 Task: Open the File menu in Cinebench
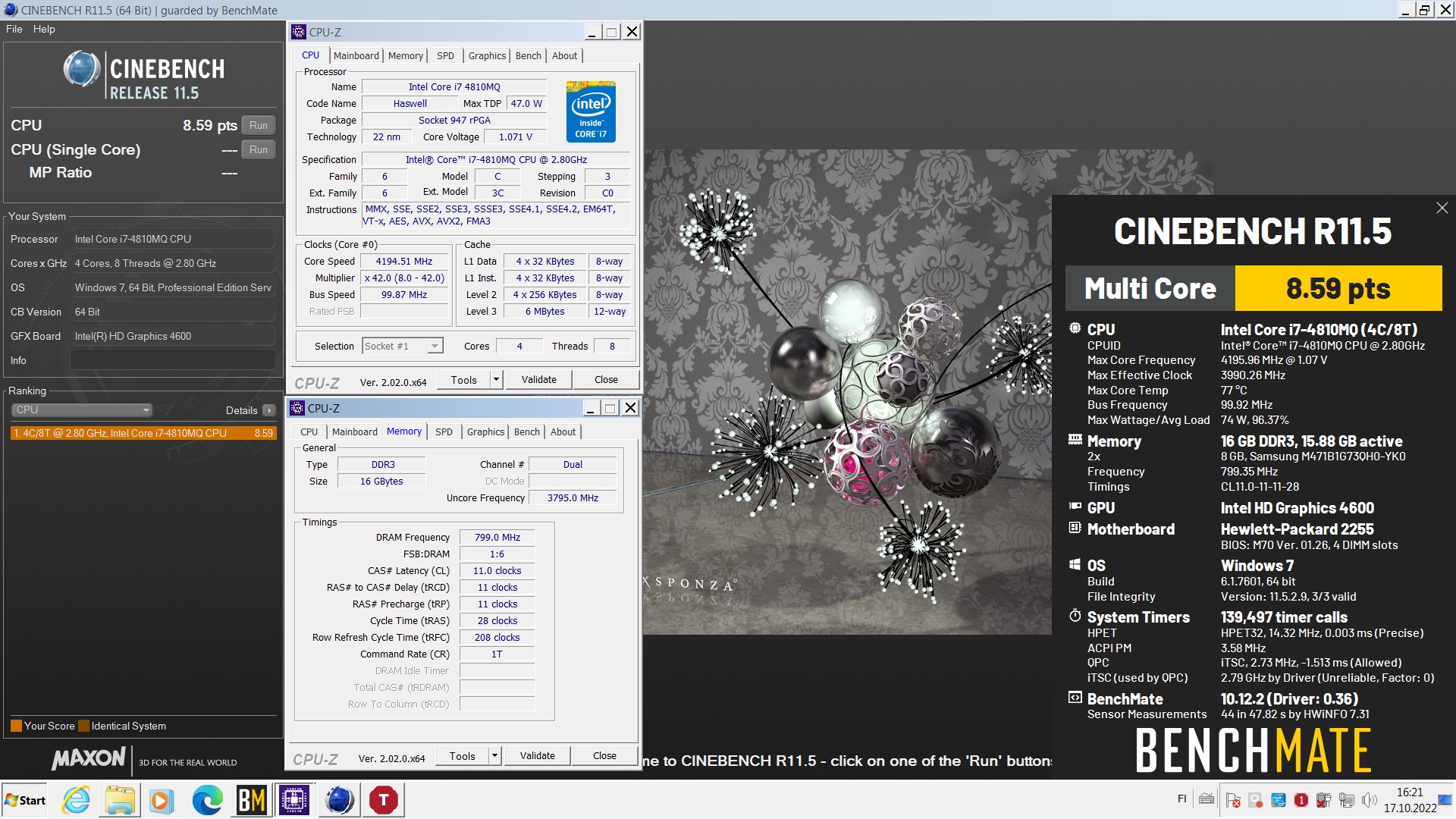[14, 29]
